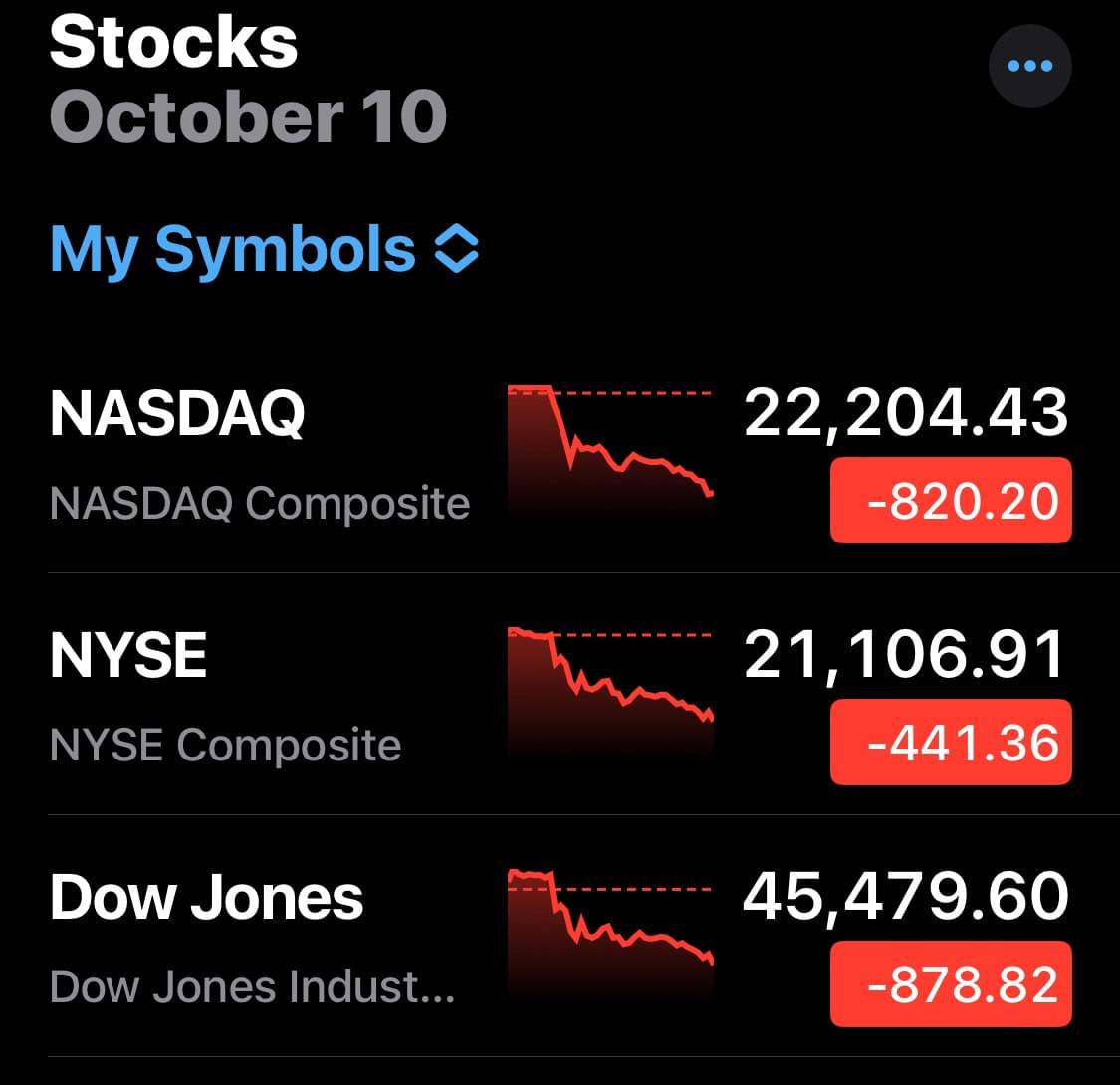
Task: Open the more options ellipsis menu
Action: (1029, 66)
